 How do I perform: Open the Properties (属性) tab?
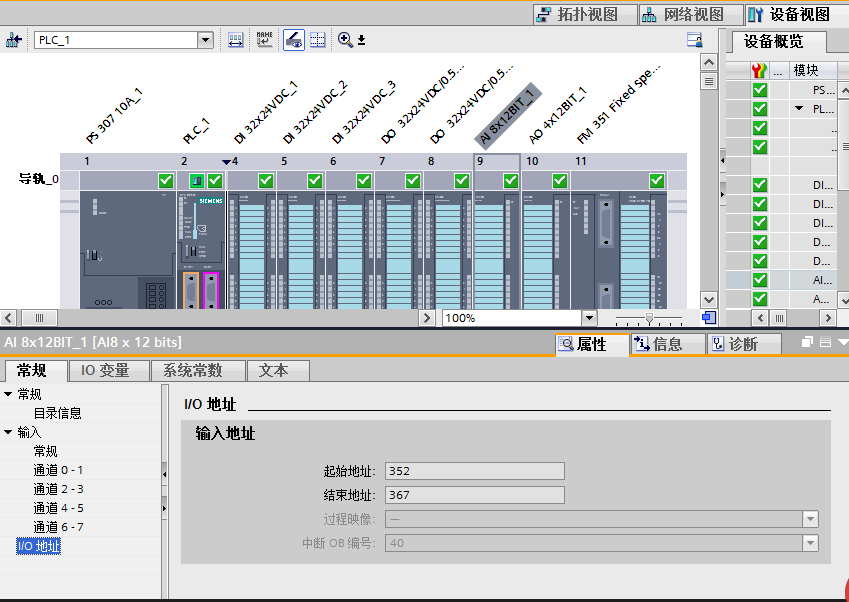[592, 344]
